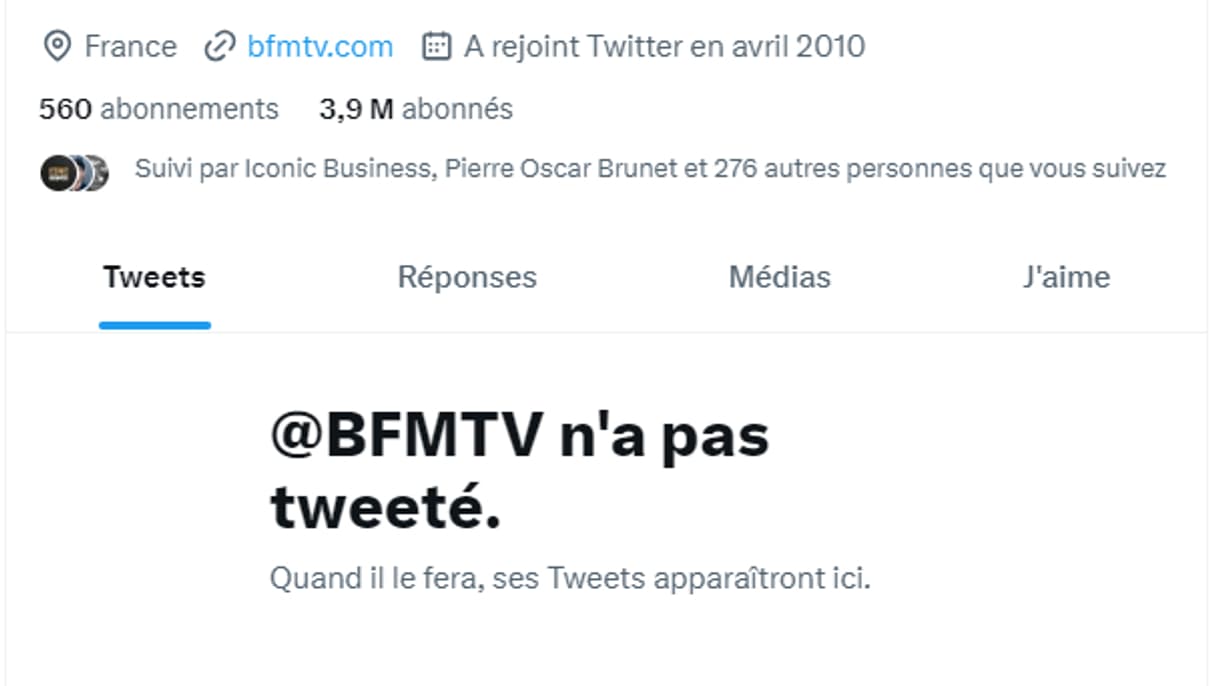Viewport: 1220px width, 686px height.
Task: Click the France location text
Action: 131,45
